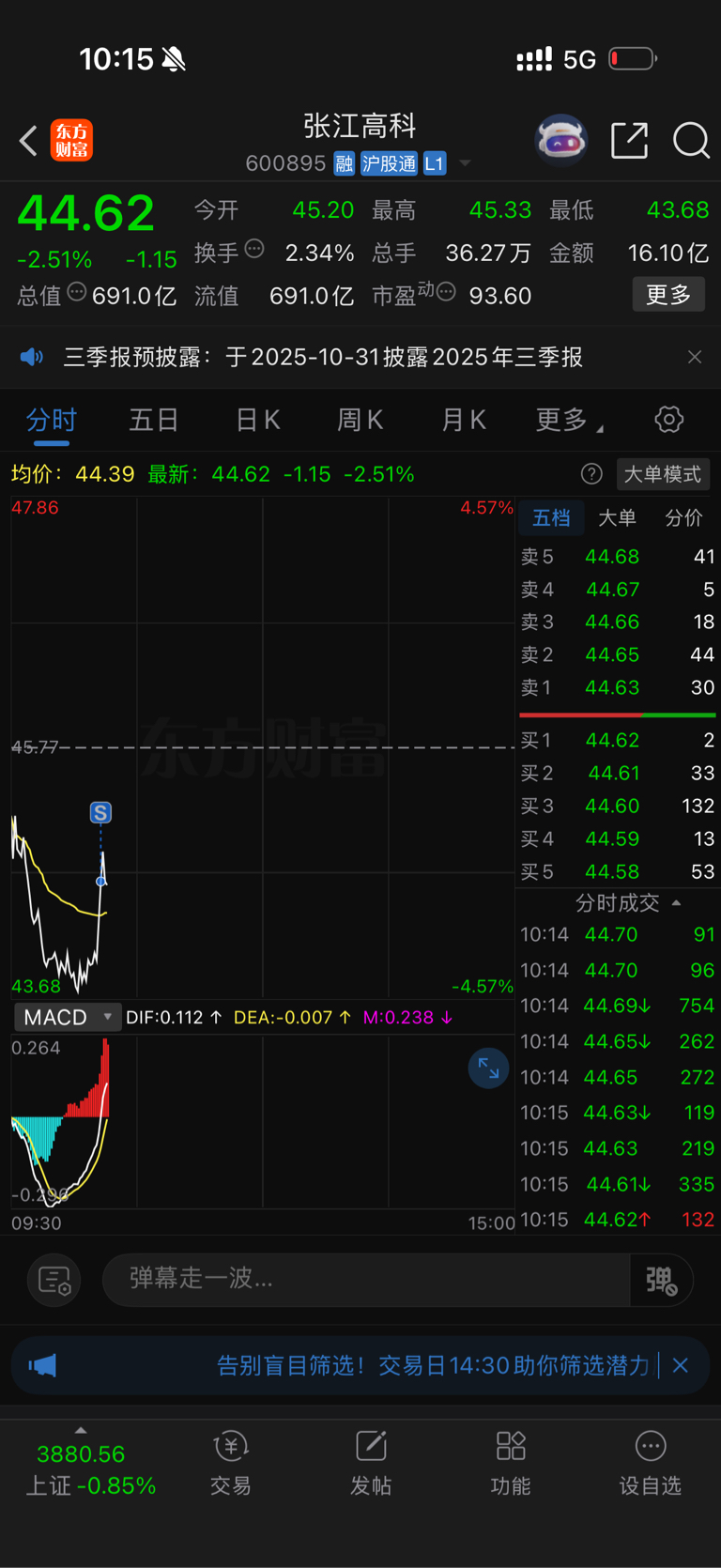The height and width of the screenshot is (1568, 721).
Task: Expand the 更多 chart period menu
Action: click(x=569, y=420)
